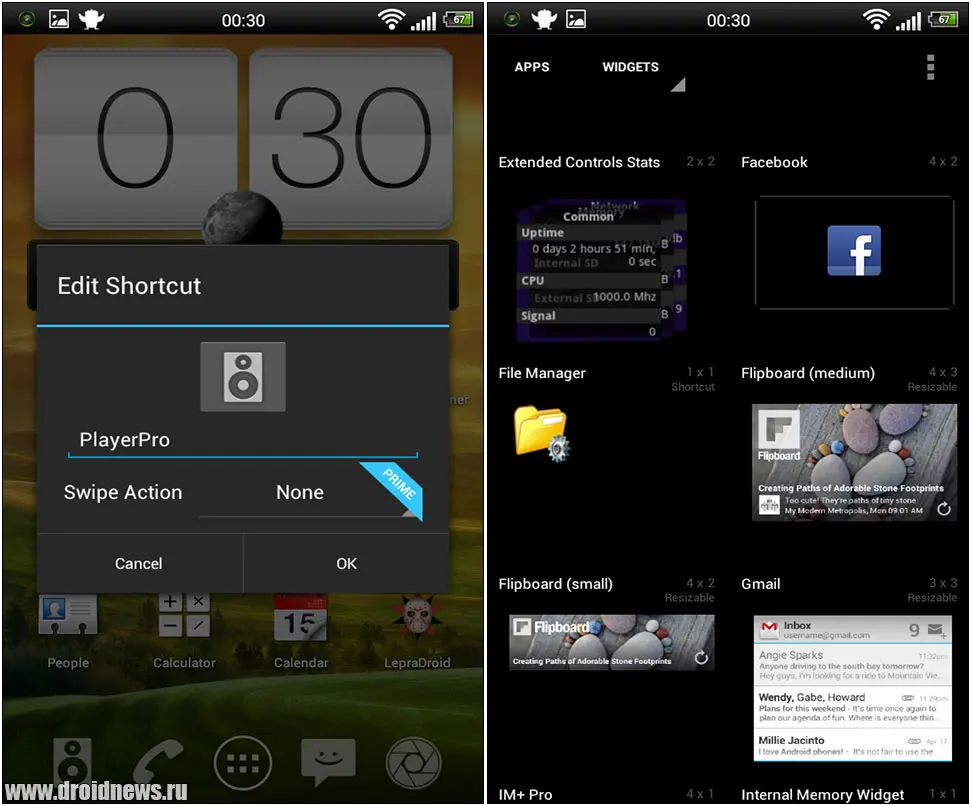Viewport: 971px width, 806px height.
Task: Open the messaging dock icon
Action: point(328,761)
